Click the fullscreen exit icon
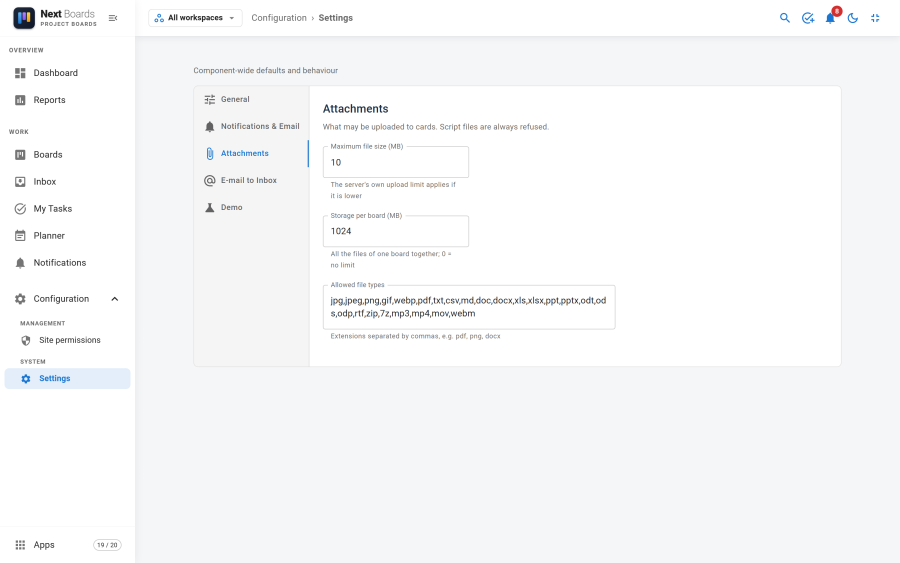Image resolution: width=900 pixels, height=563 pixels. [875, 18]
